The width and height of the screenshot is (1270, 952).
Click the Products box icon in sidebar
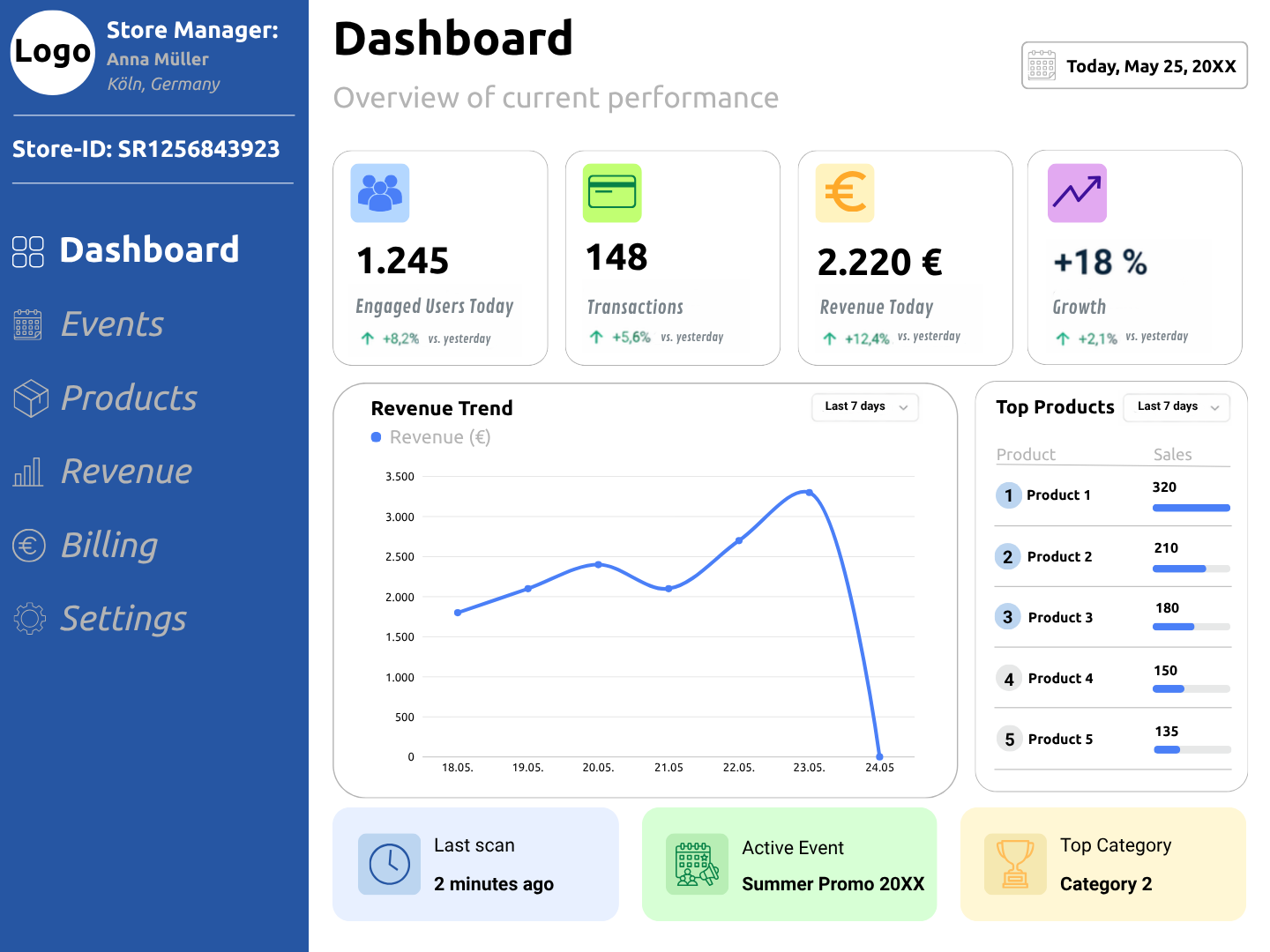[30, 398]
